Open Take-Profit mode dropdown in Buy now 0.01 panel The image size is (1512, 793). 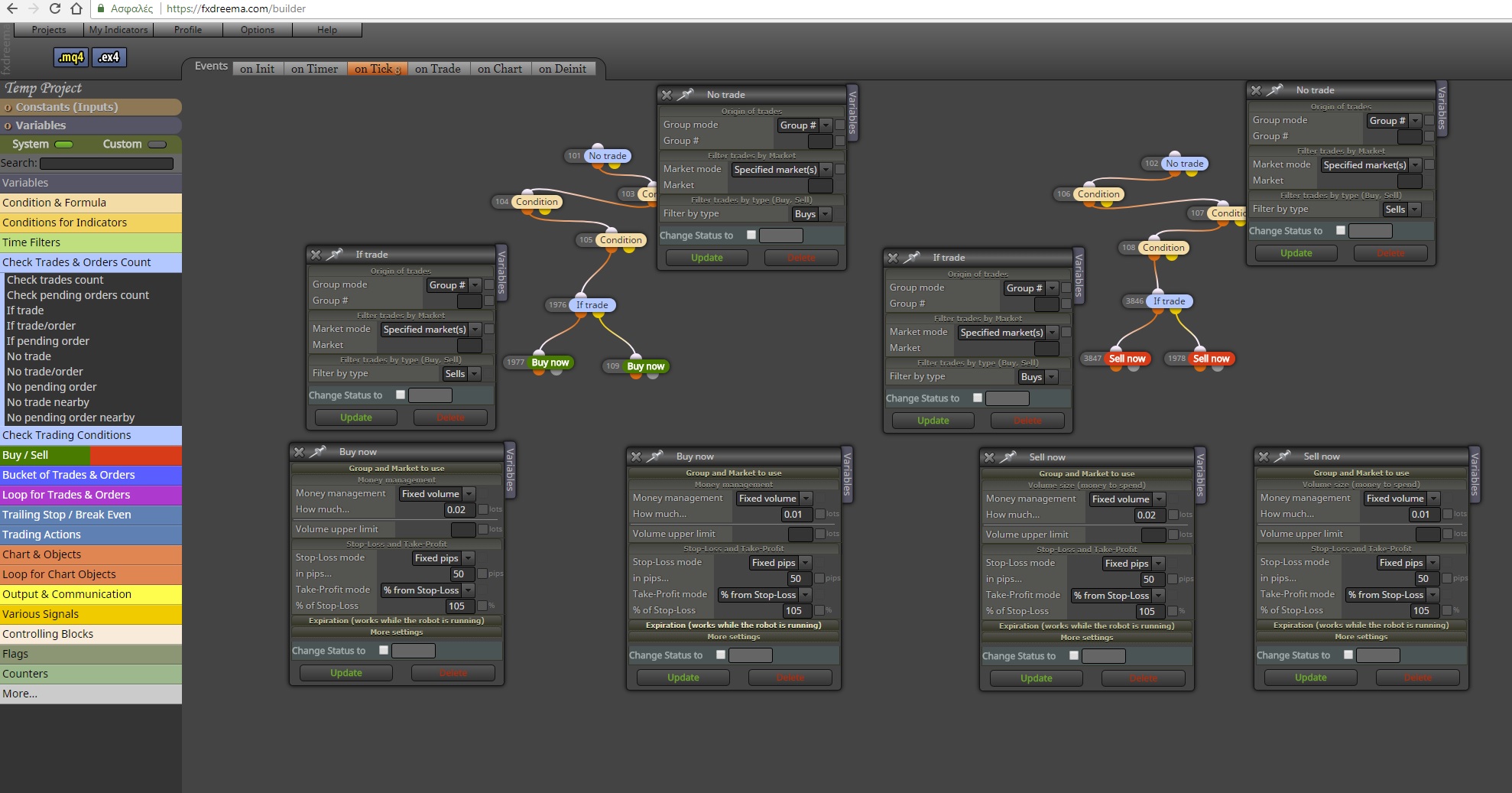764,595
